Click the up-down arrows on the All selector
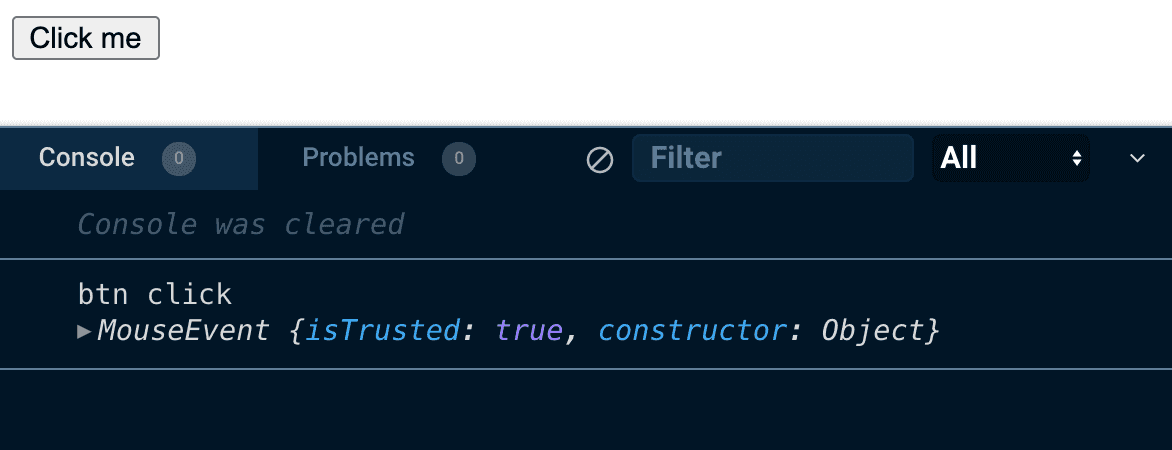This screenshot has height=450, width=1172. [1077, 158]
